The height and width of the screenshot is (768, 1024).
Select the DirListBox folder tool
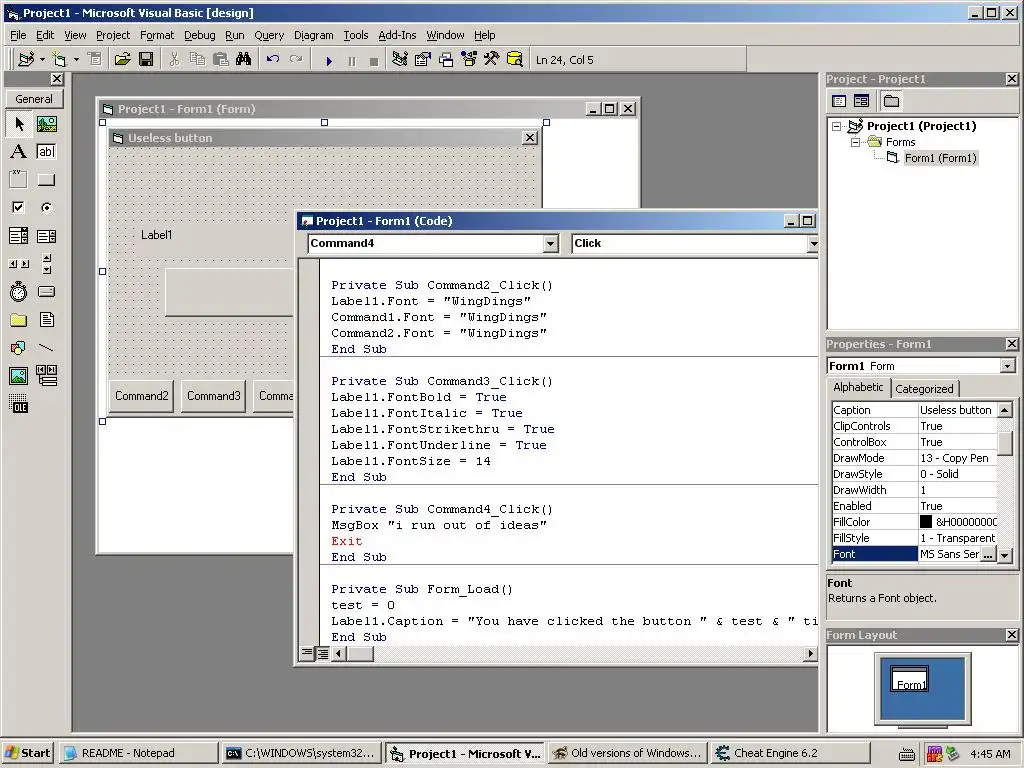click(18, 320)
